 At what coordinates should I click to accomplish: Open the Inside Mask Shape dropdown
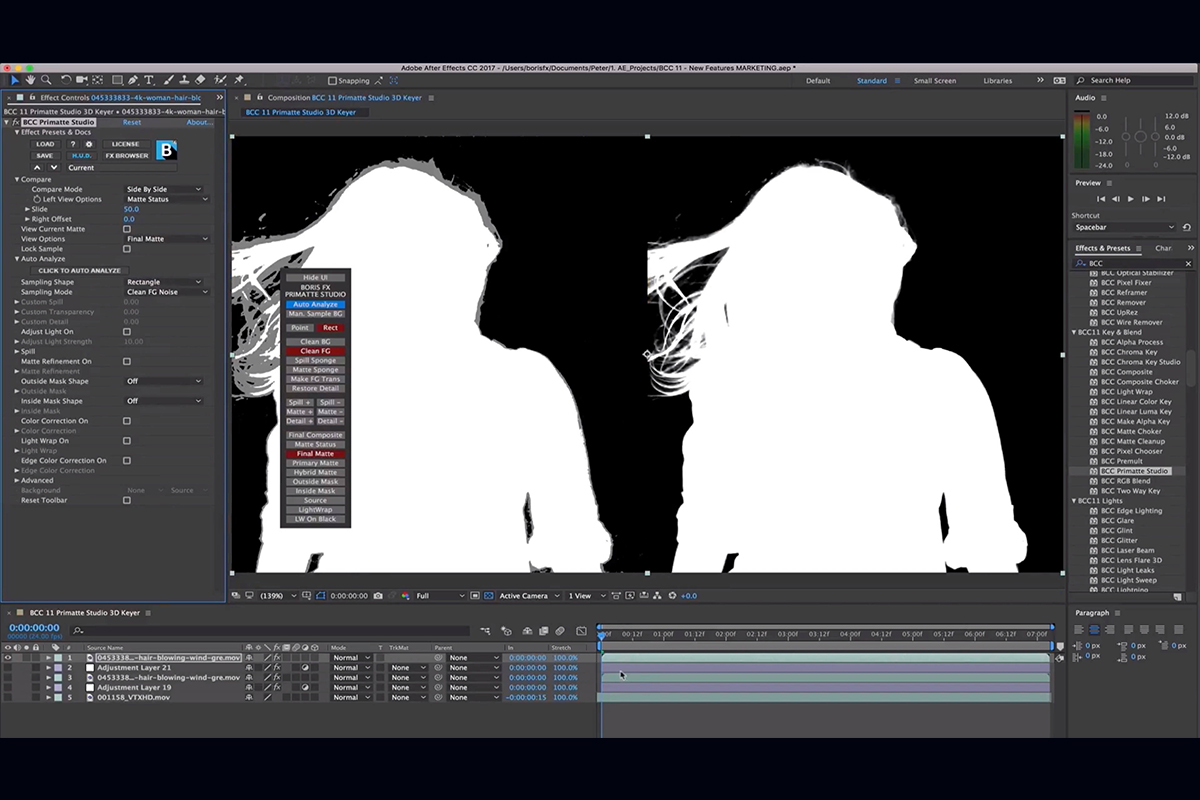point(163,401)
